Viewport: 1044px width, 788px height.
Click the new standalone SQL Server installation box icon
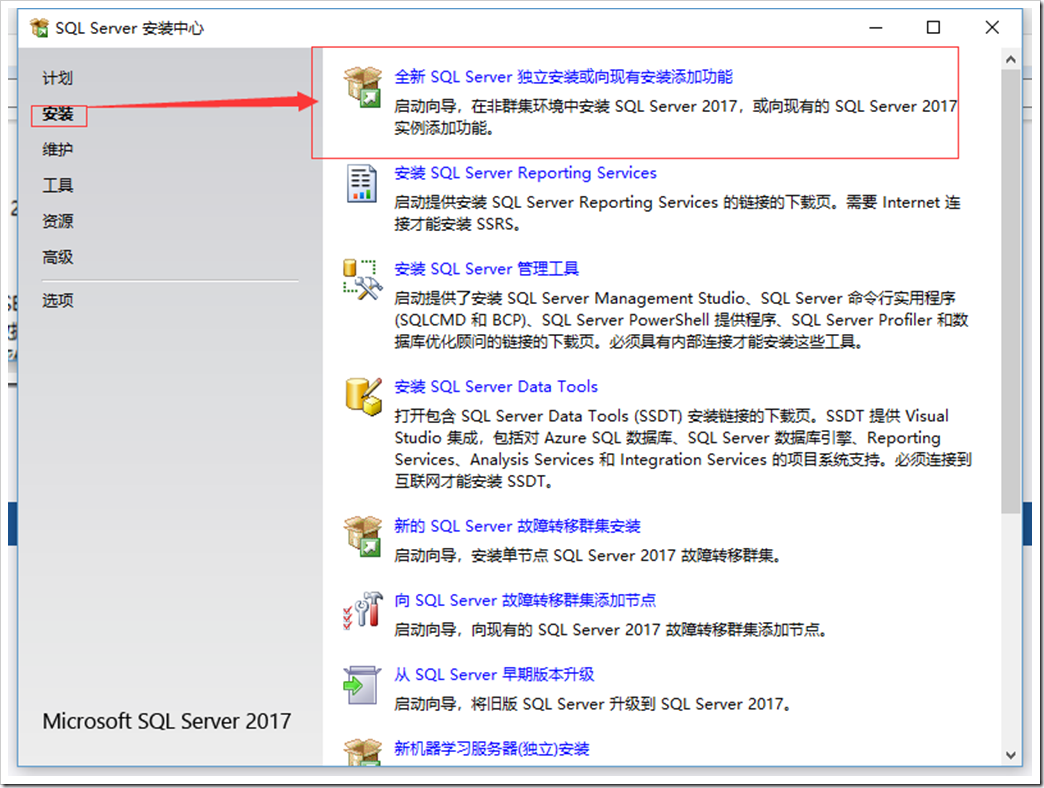coord(363,87)
